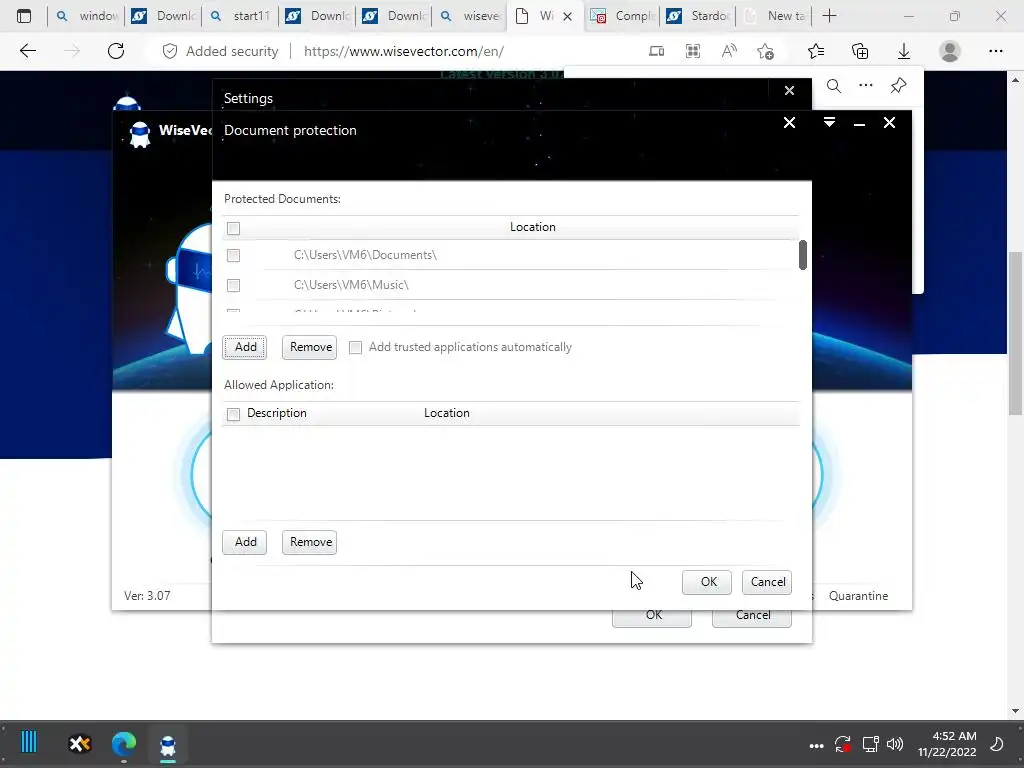Screen dimensions: 1024x768
Task: Open the night mode notification icon
Action: tap(997, 744)
